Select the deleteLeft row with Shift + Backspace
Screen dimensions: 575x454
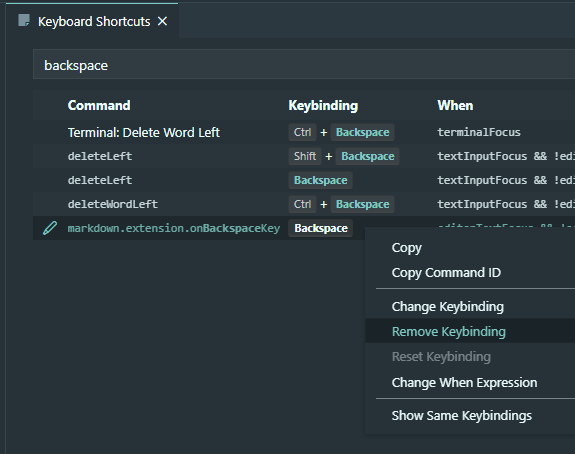304,156
